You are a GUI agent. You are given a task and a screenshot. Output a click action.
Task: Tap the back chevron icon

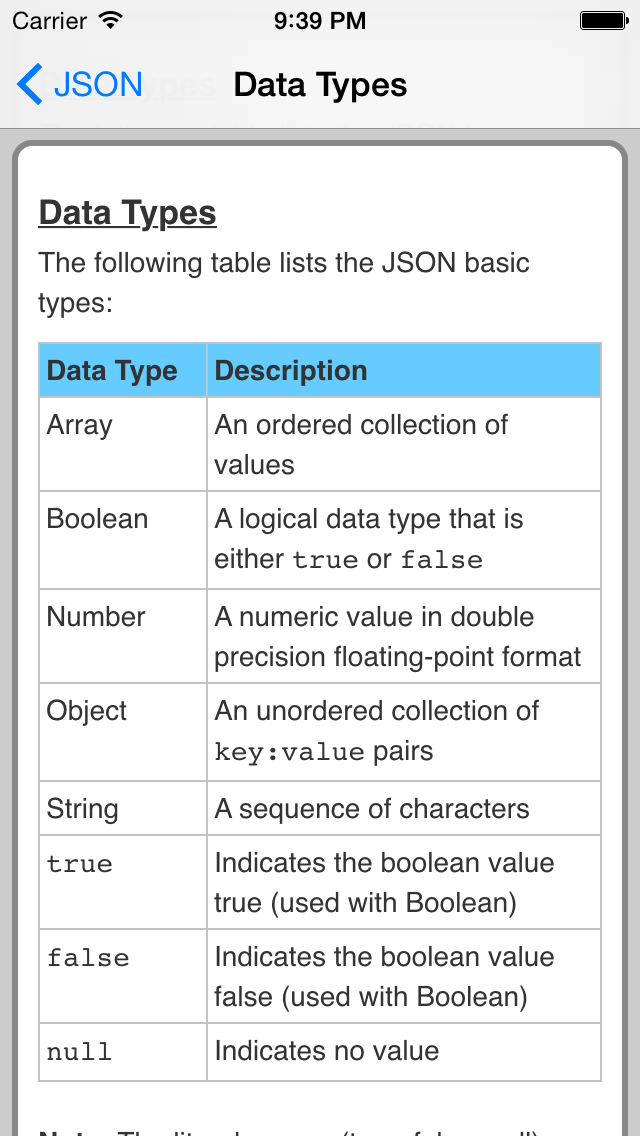coord(30,85)
